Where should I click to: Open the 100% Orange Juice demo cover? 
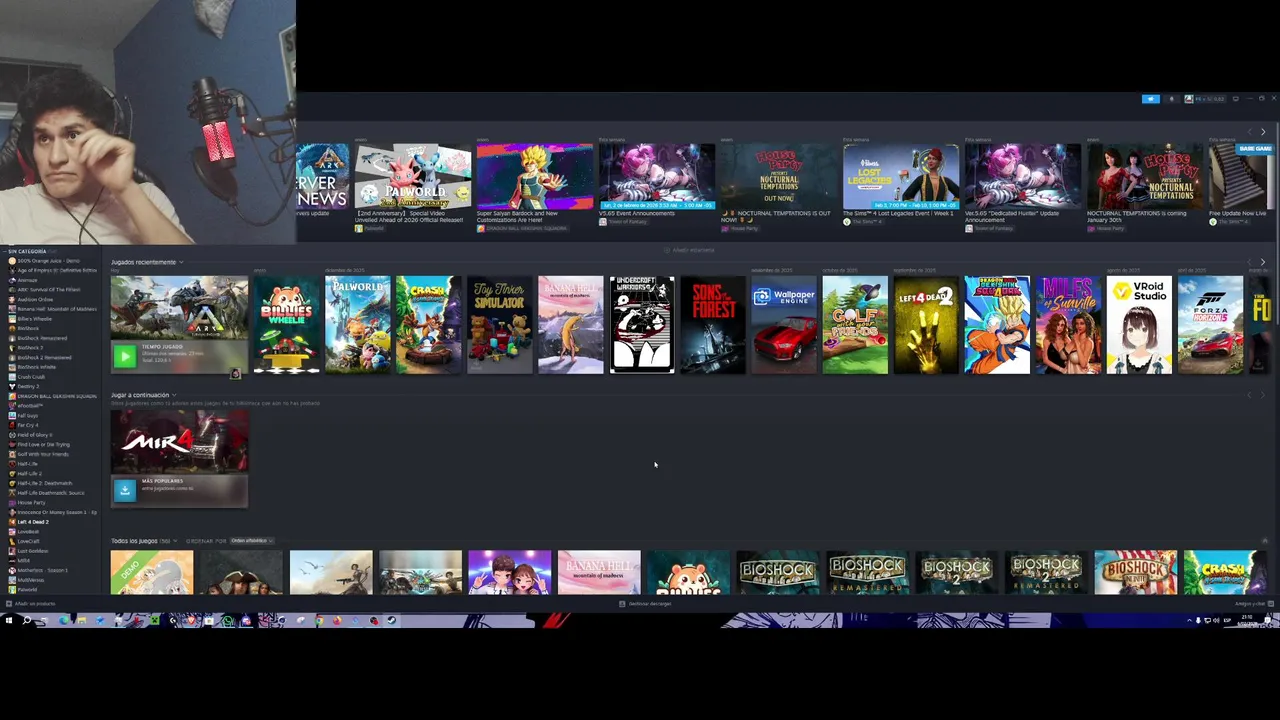[x=152, y=572]
